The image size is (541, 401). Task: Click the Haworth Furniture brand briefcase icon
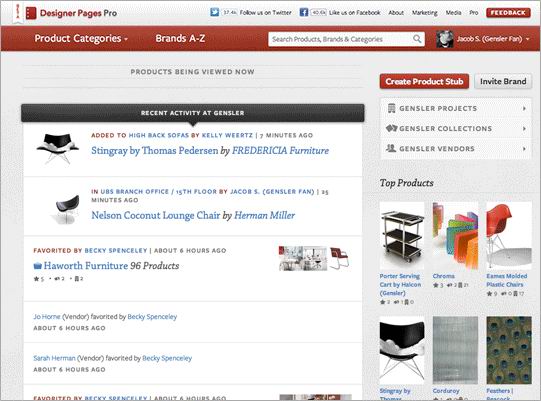pos(38,266)
